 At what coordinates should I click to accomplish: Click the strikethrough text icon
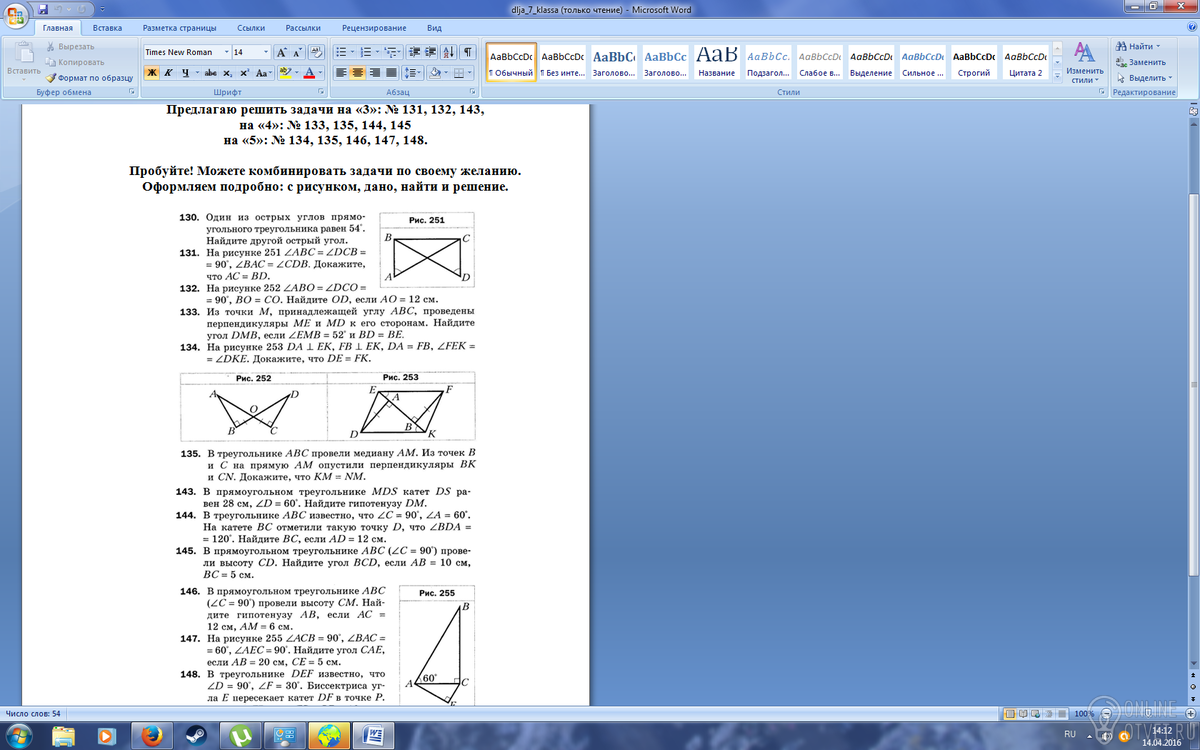pos(210,73)
